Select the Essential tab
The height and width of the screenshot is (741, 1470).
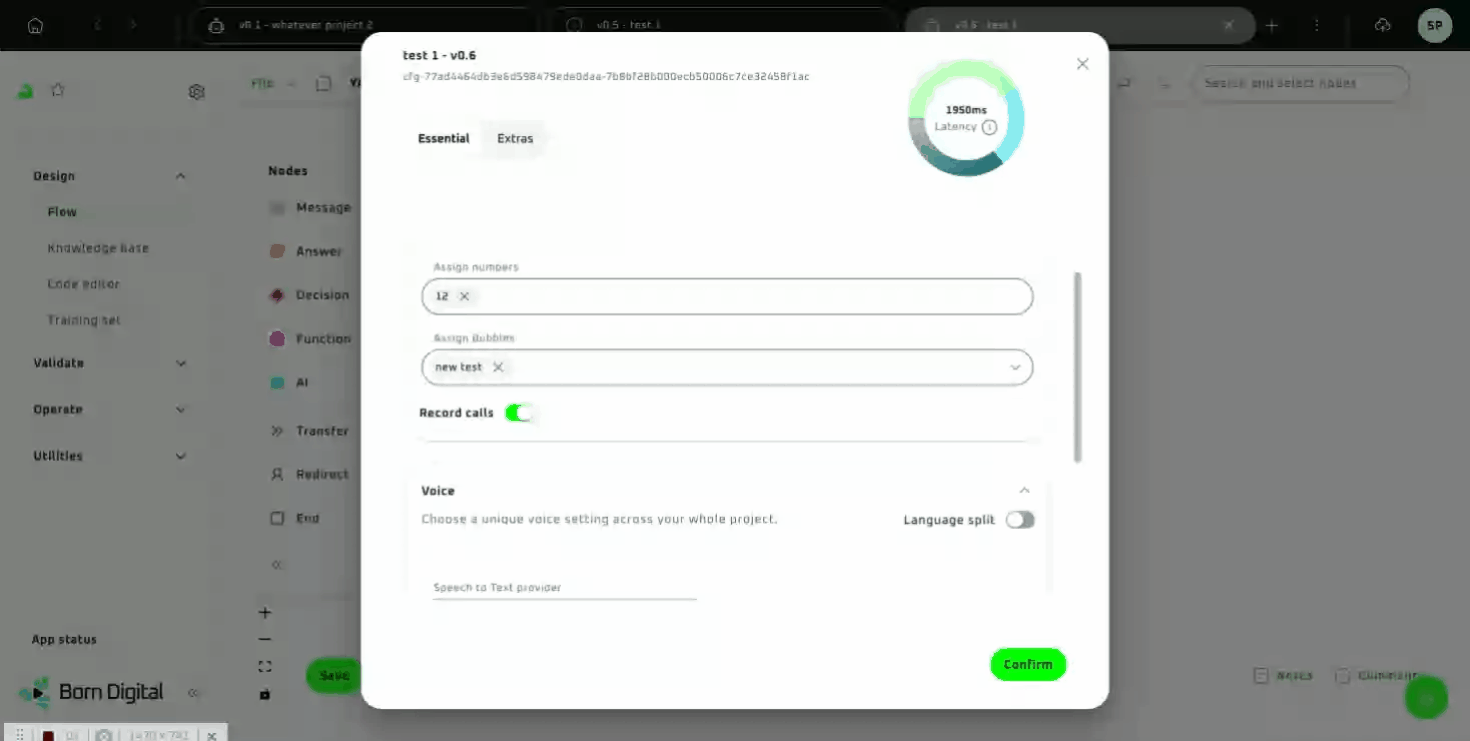(443, 139)
